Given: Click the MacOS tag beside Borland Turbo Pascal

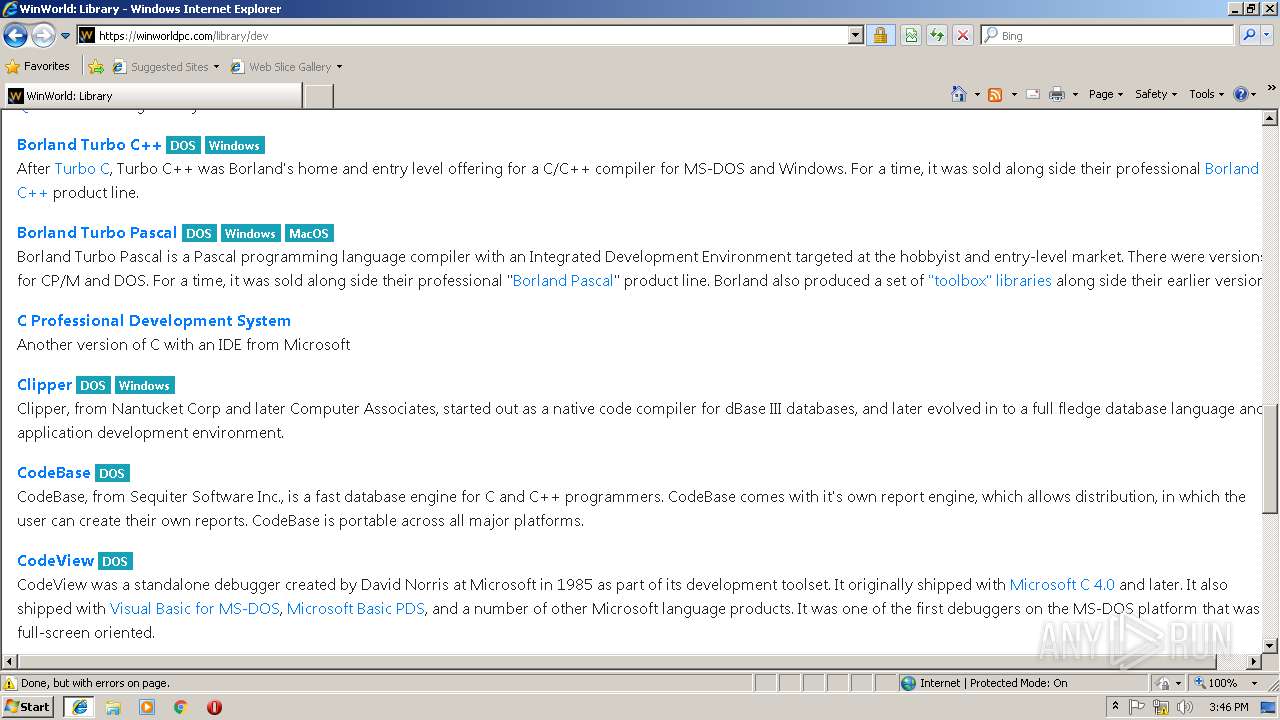Looking at the screenshot, I should pos(308,233).
